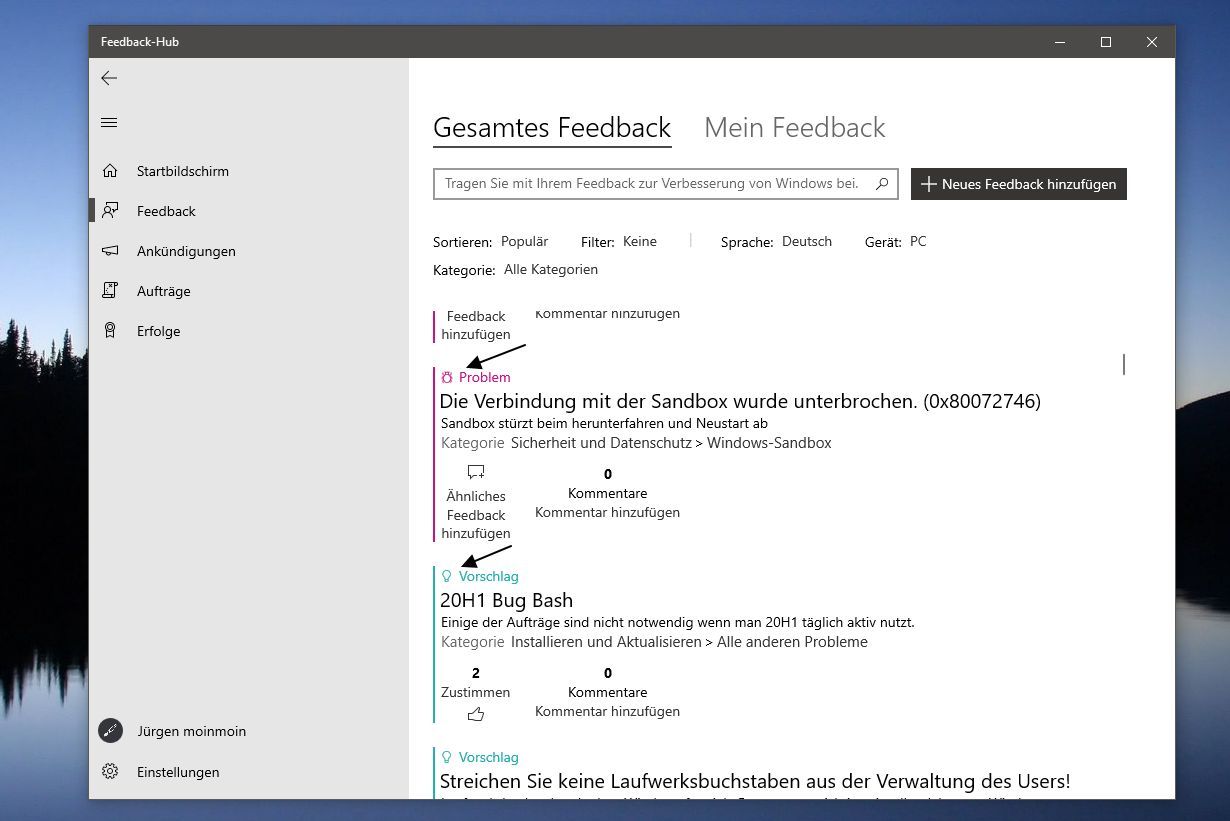Open the 20H1 Bug Bash feedback title
1230x821 pixels.
pyautogui.click(x=506, y=600)
